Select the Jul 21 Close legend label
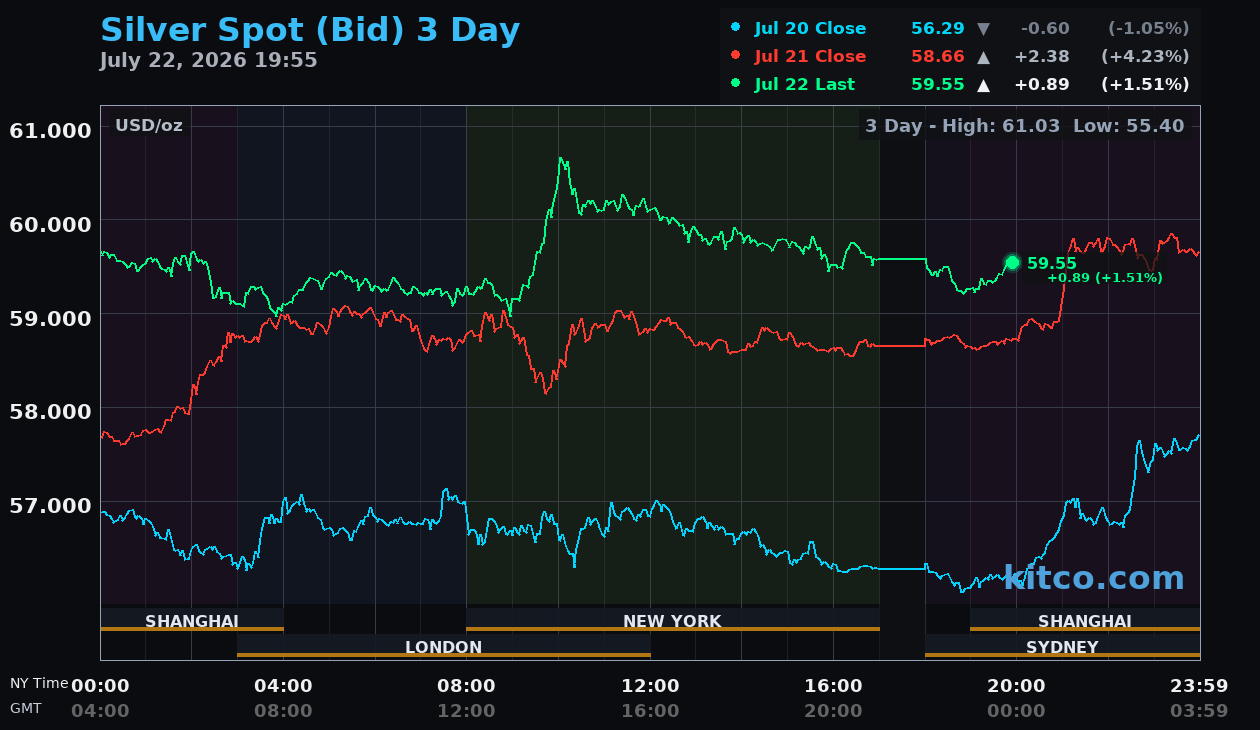The width and height of the screenshot is (1260, 730). (810, 57)
